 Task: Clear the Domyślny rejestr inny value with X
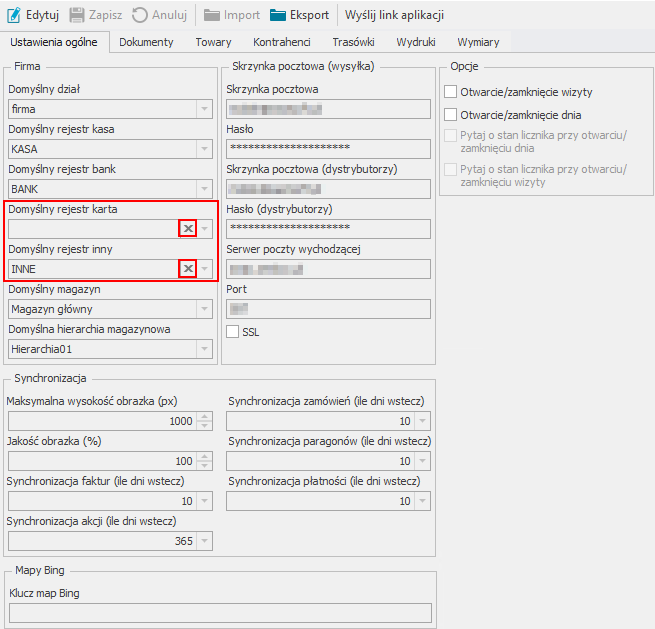tap(187, 269)
